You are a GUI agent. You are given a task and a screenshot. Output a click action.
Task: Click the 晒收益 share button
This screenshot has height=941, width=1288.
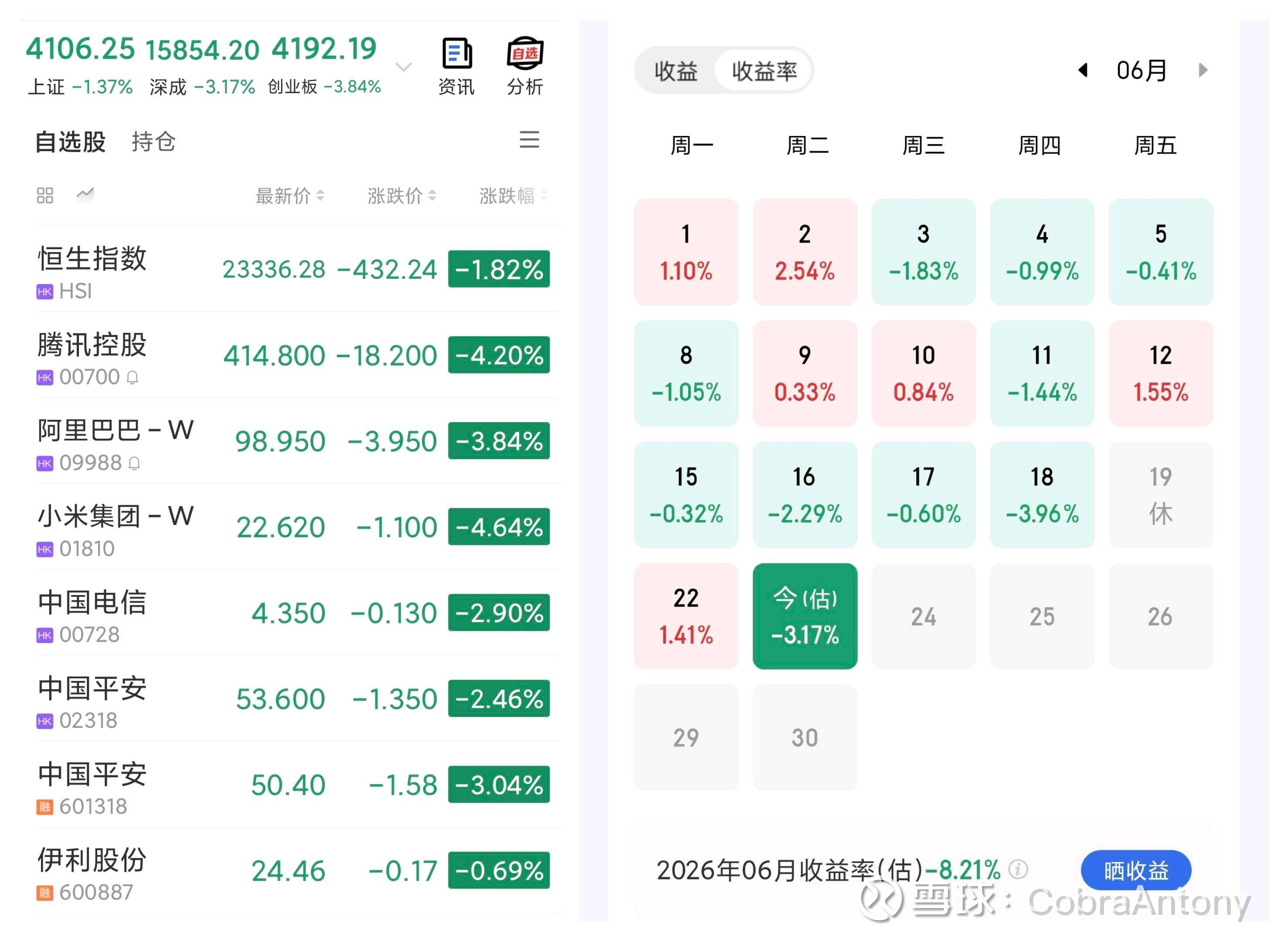click(1135, 870)
